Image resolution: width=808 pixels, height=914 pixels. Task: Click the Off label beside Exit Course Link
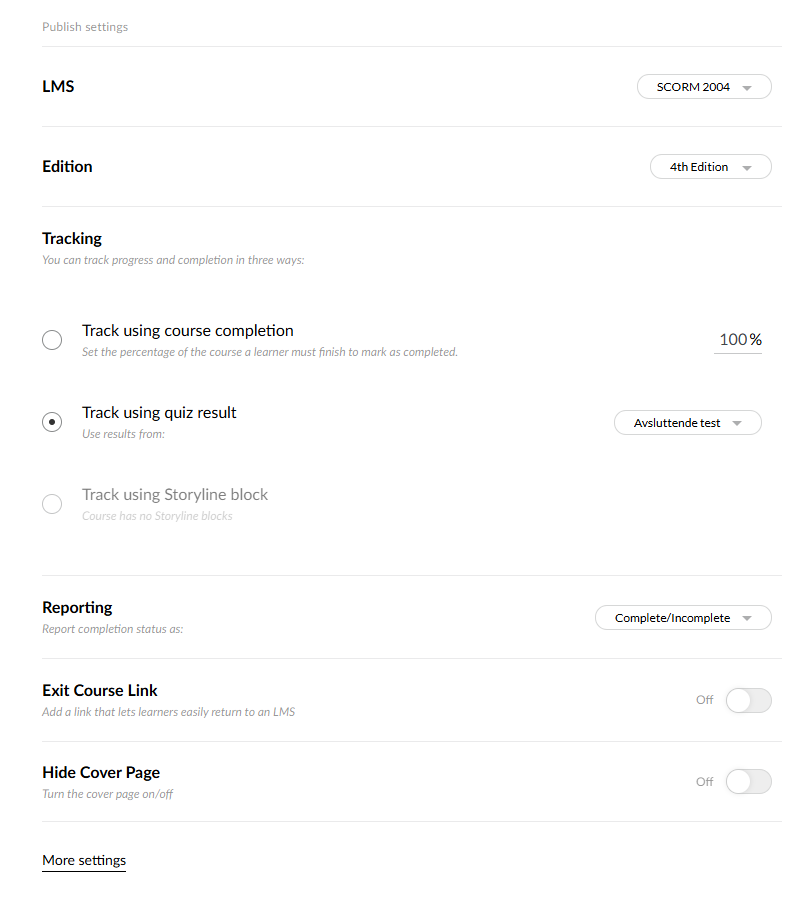click(705, 700)
